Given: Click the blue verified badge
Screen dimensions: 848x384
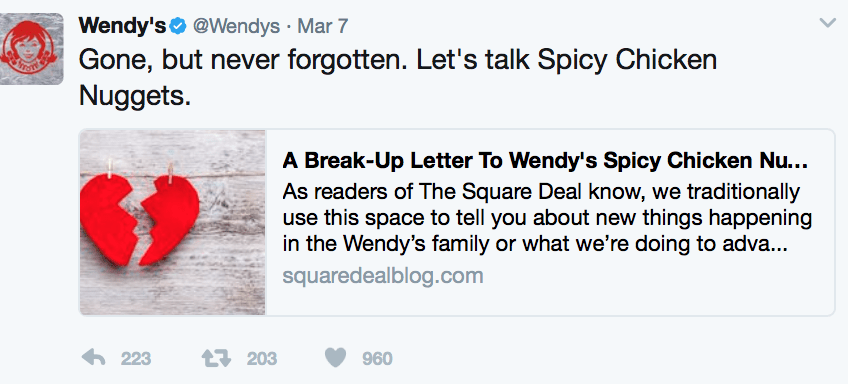Looking at the screenshot, I should (x=177, y=25).
